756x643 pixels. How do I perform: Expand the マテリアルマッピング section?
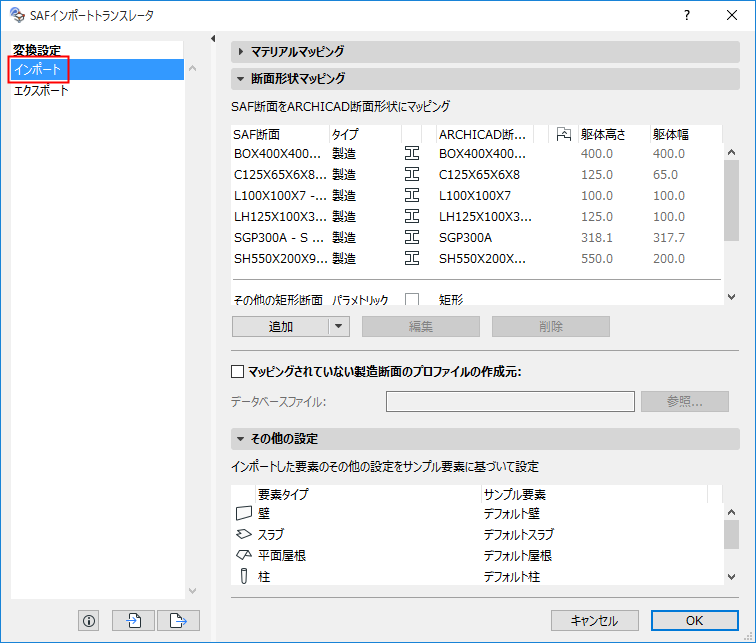point(241,51)
